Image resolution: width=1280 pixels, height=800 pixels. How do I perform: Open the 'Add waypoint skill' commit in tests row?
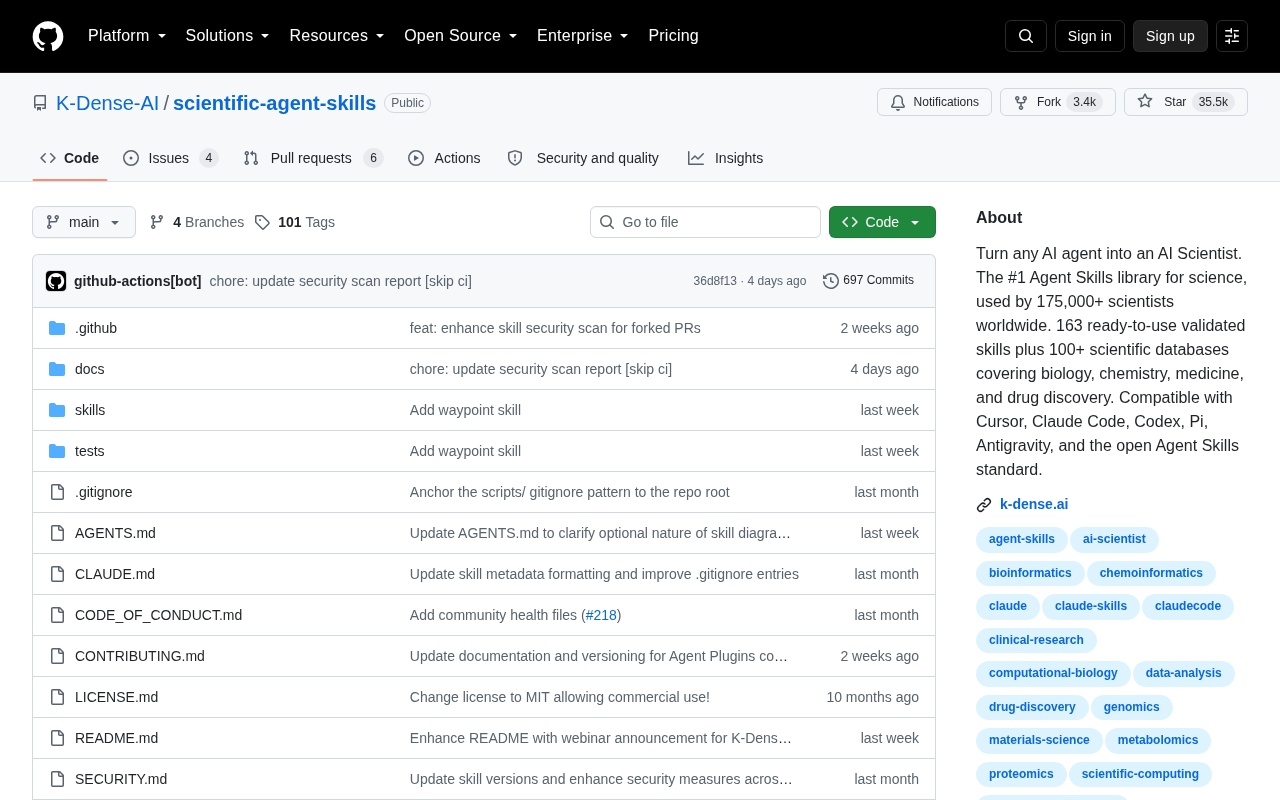[465, 451]
